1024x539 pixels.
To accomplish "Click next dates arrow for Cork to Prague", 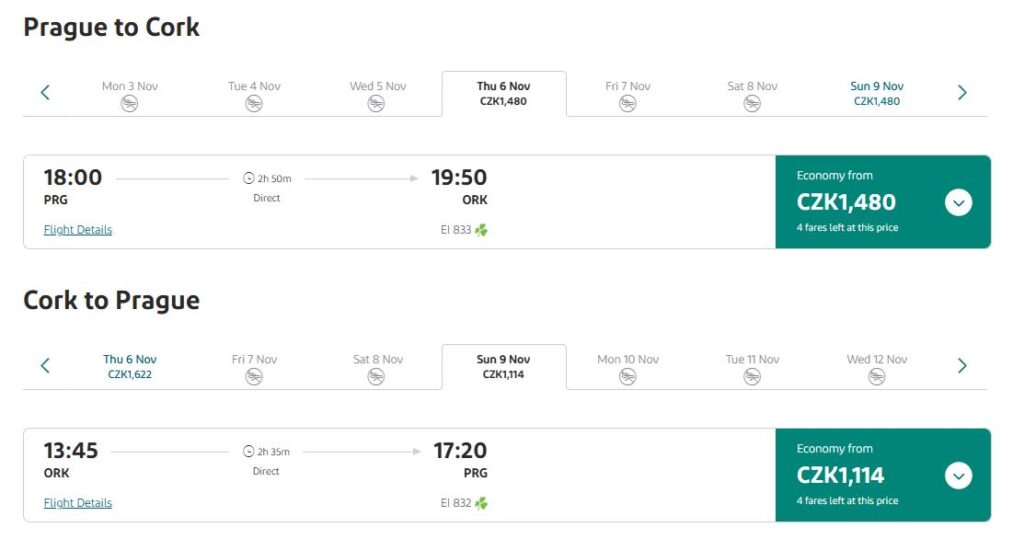I will point(962,366).
